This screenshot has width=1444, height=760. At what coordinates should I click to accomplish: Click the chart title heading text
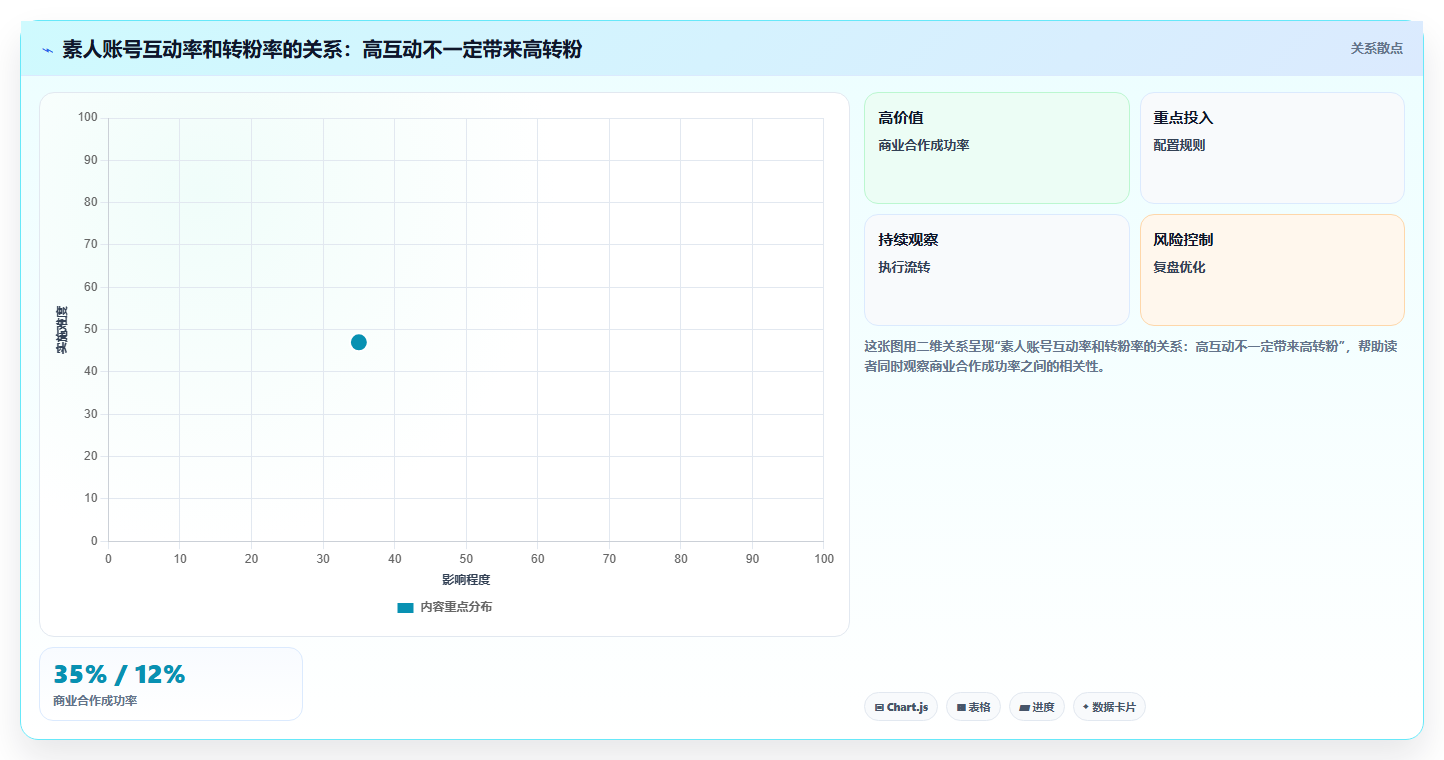(x=322, y=49)
